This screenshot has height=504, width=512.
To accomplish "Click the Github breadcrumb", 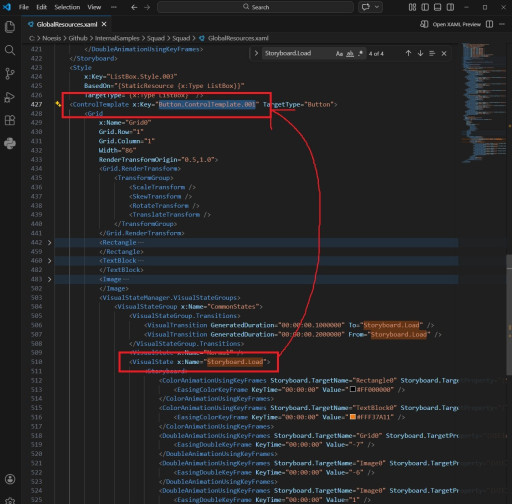I will click(78, 38).
